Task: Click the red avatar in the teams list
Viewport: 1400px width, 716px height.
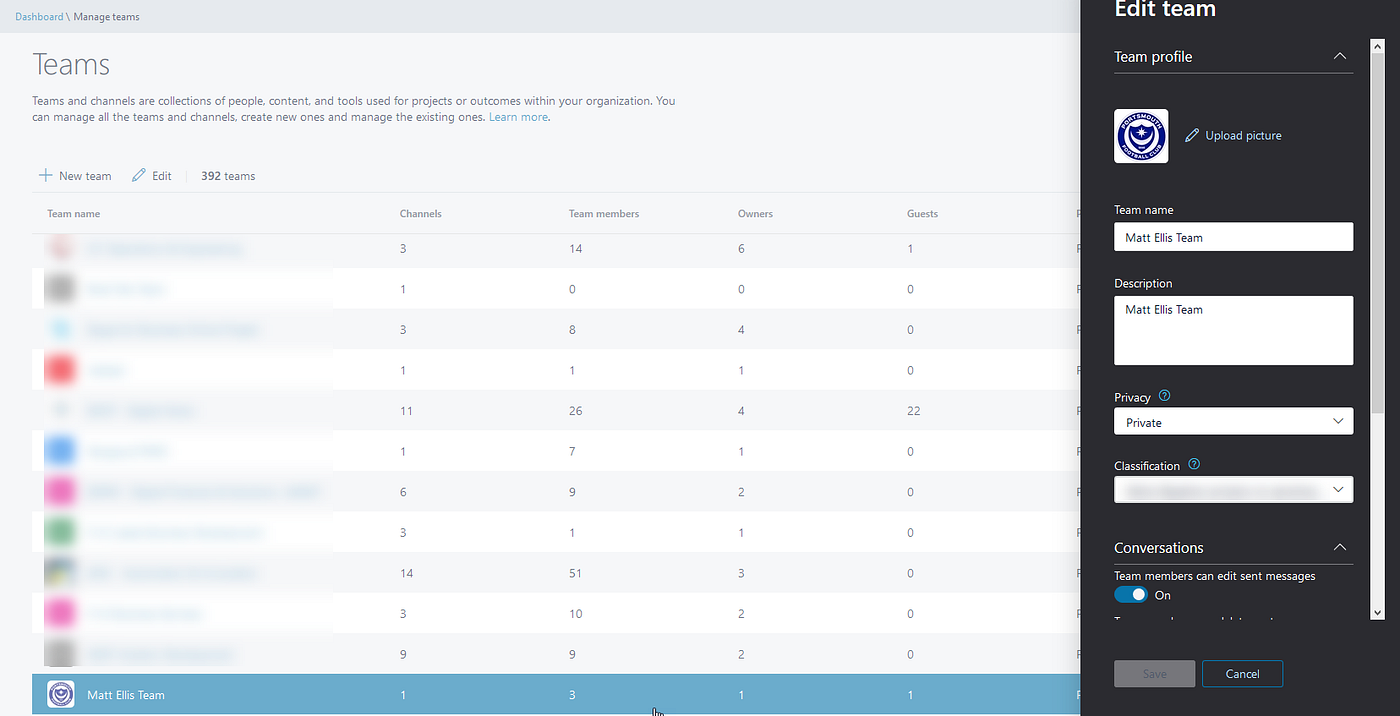Action: [x=61, y=370]
